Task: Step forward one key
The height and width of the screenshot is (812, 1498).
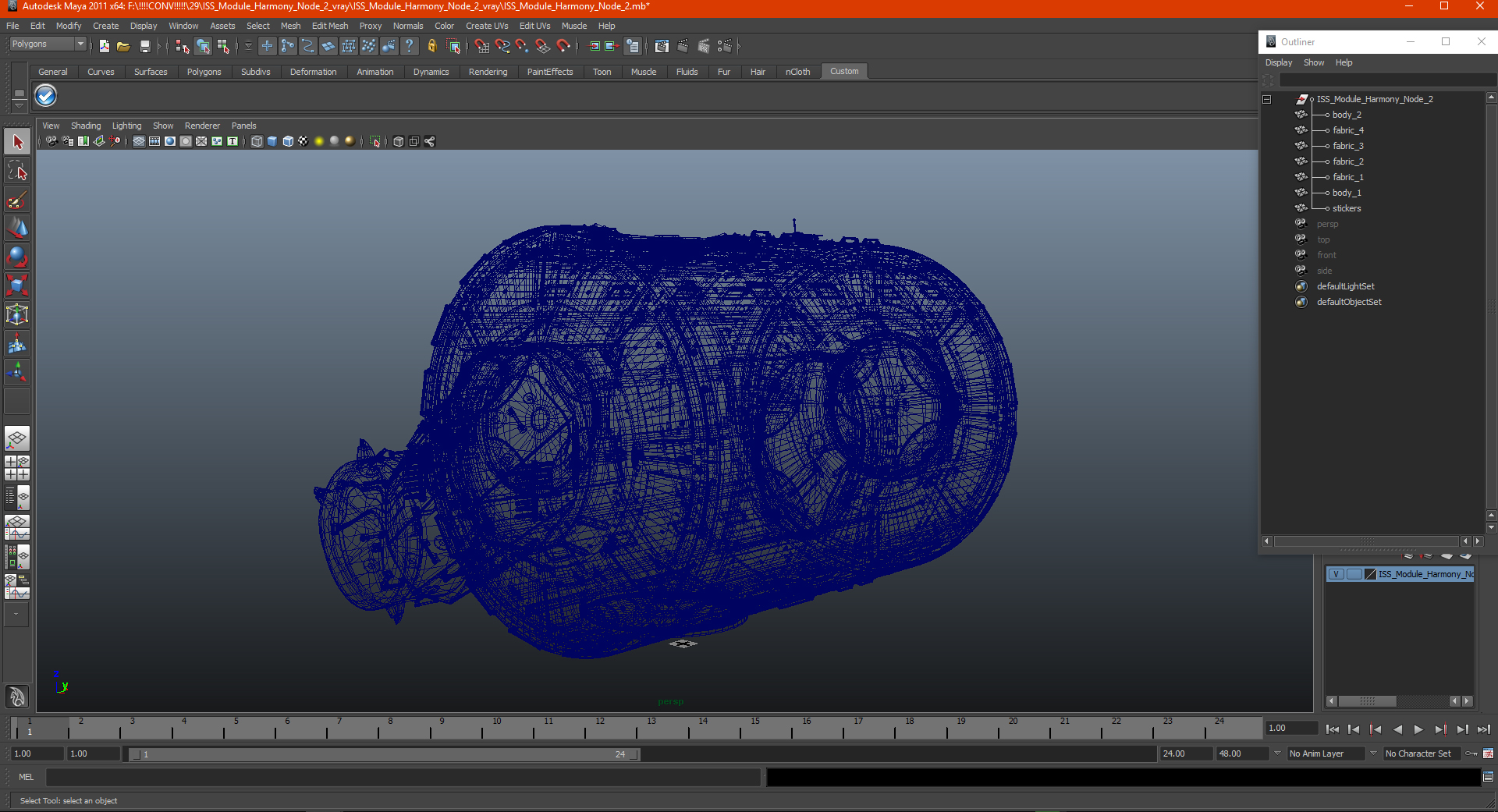Action: pos(1440,729)
